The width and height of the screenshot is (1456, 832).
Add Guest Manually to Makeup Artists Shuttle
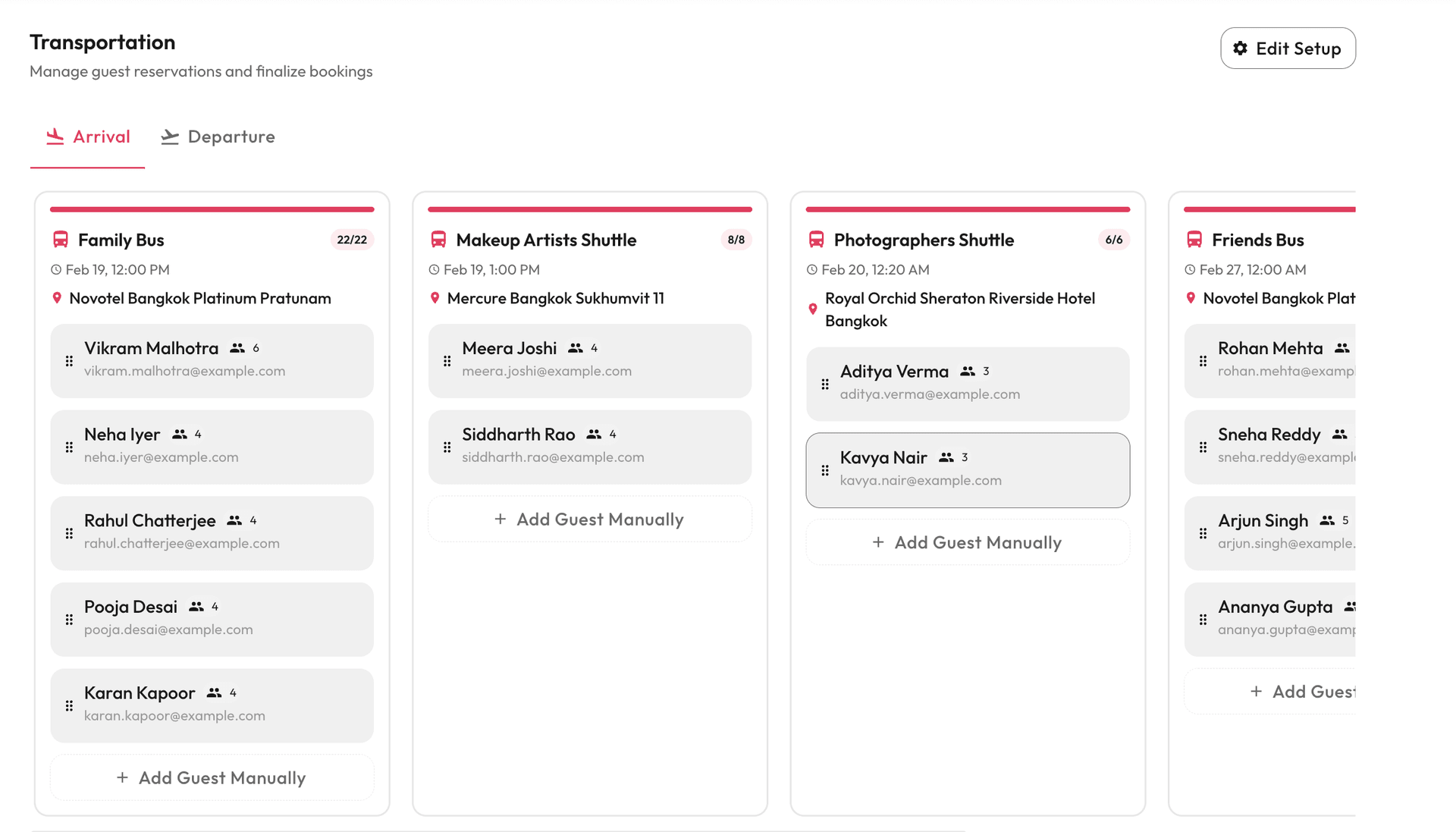(x=589, y=520)
